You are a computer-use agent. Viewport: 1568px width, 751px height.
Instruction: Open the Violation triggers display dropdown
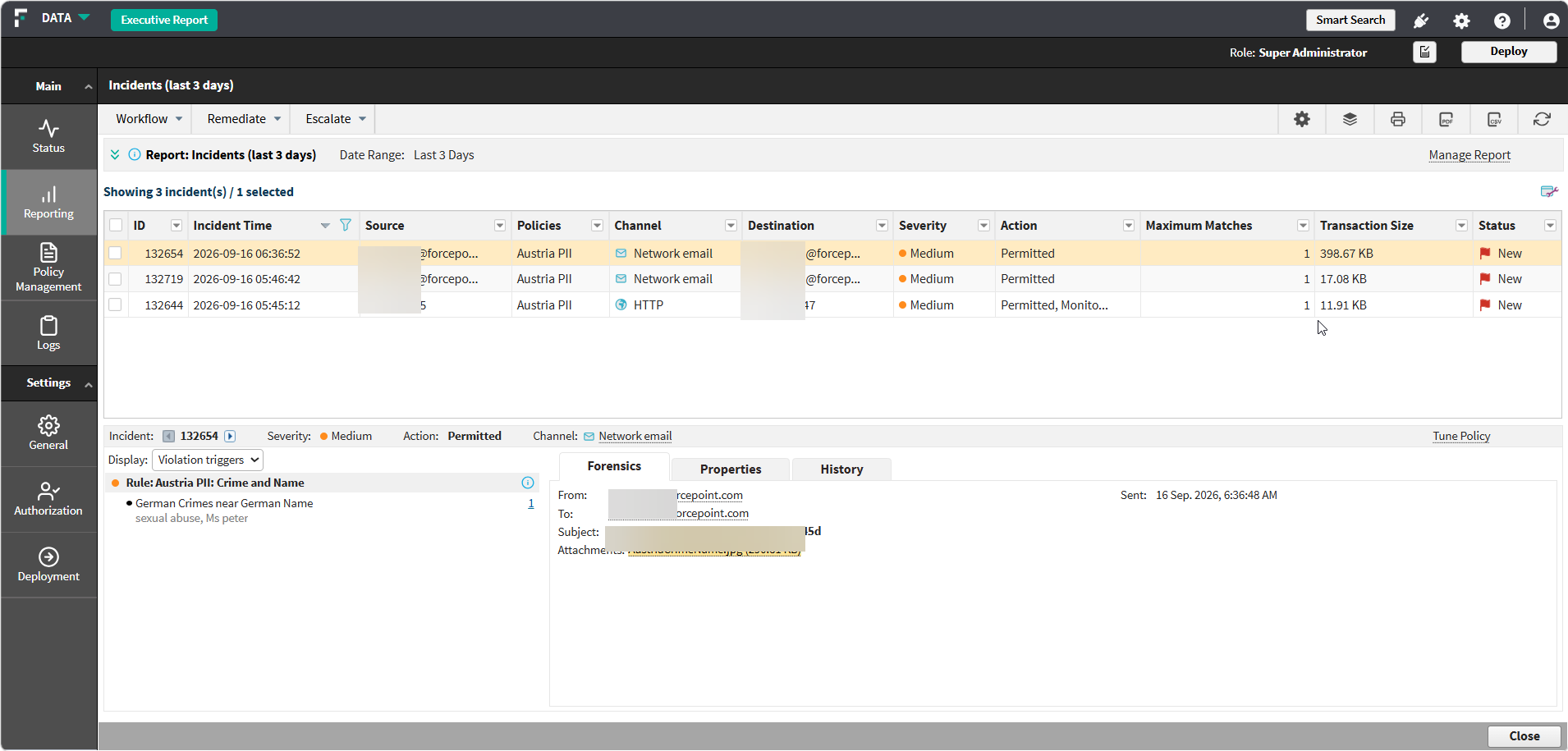click(x=208, y=460)
